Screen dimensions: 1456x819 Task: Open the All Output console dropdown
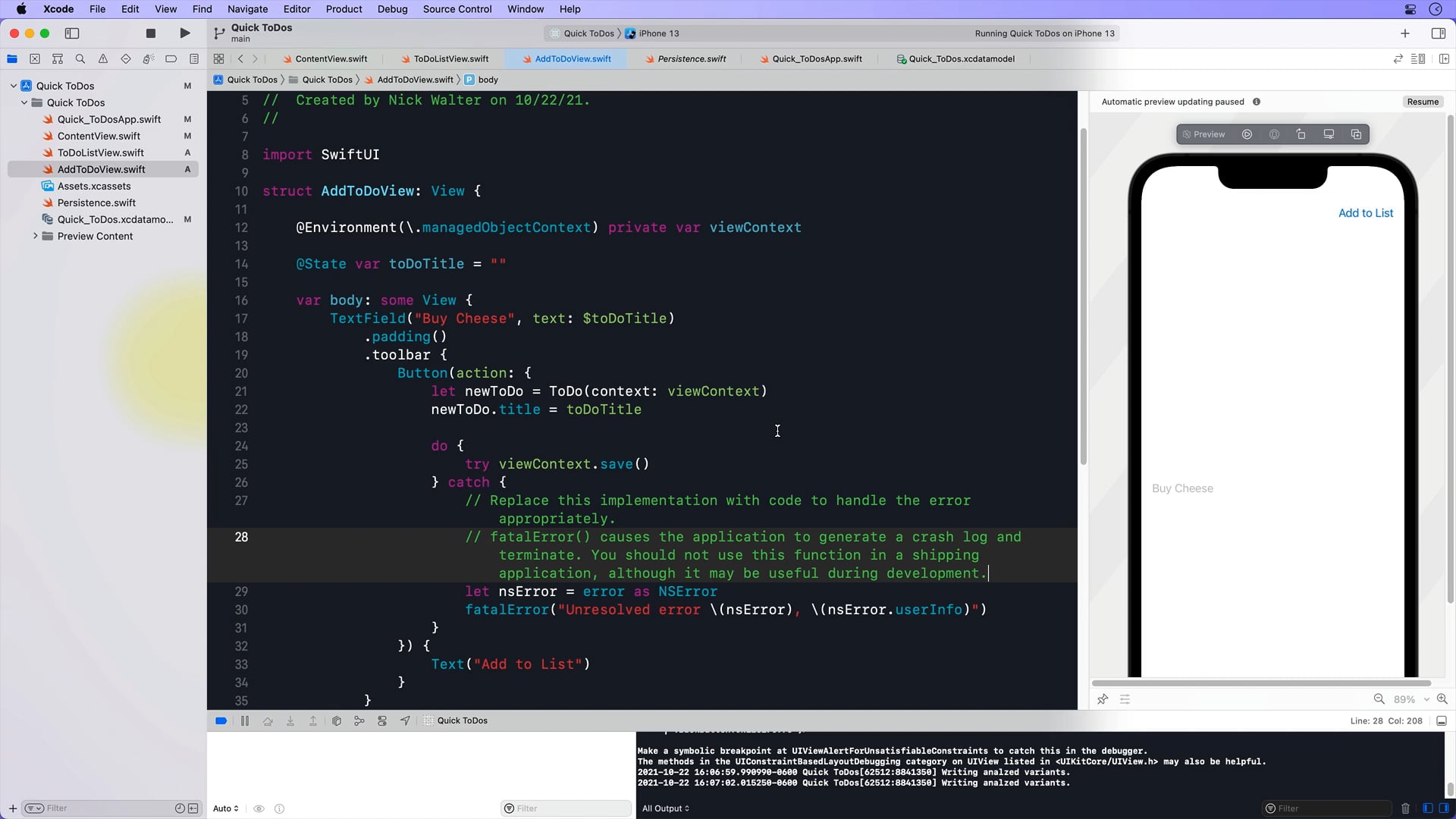(666, 808)
